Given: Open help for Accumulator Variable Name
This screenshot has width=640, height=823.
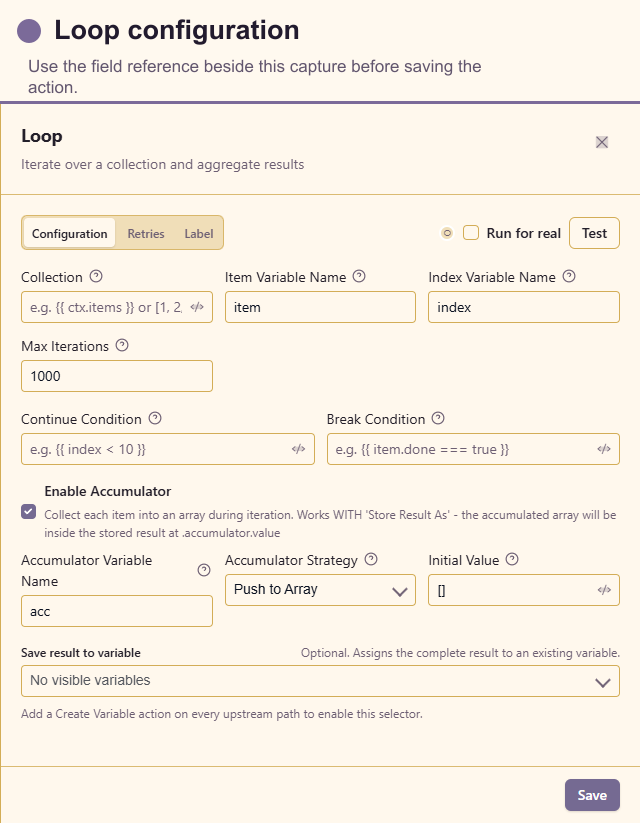Looking at the screenshot, I should point(204,570).
